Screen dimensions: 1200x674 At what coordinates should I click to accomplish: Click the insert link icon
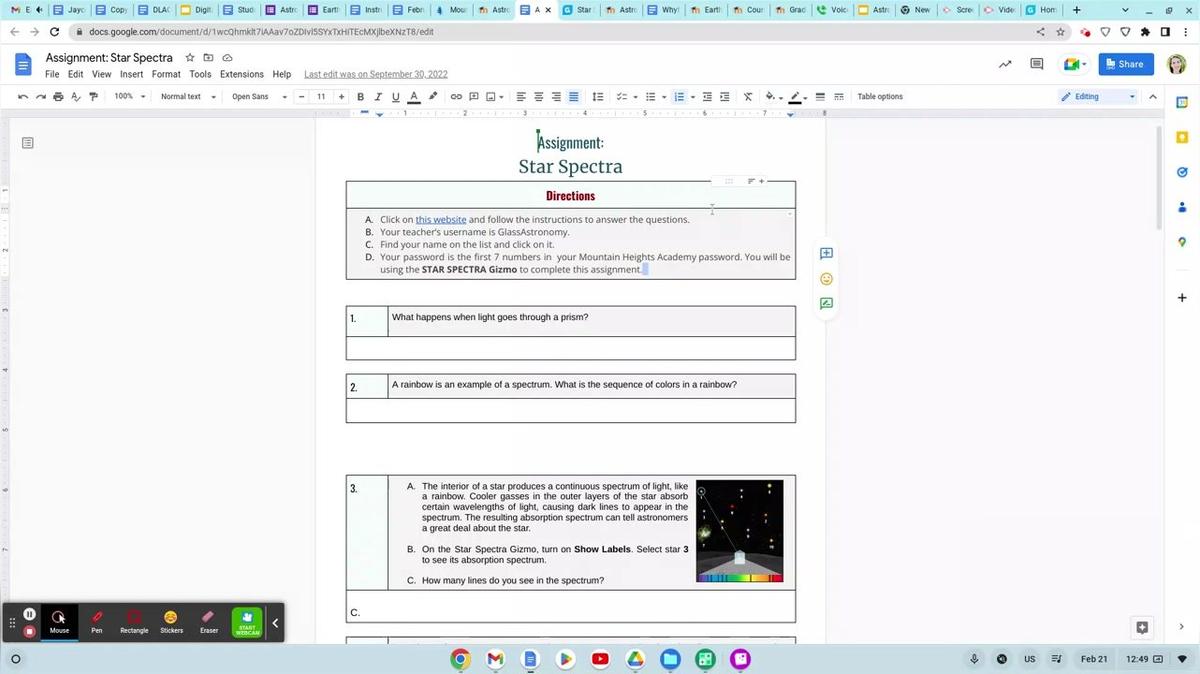click(456, 97)
